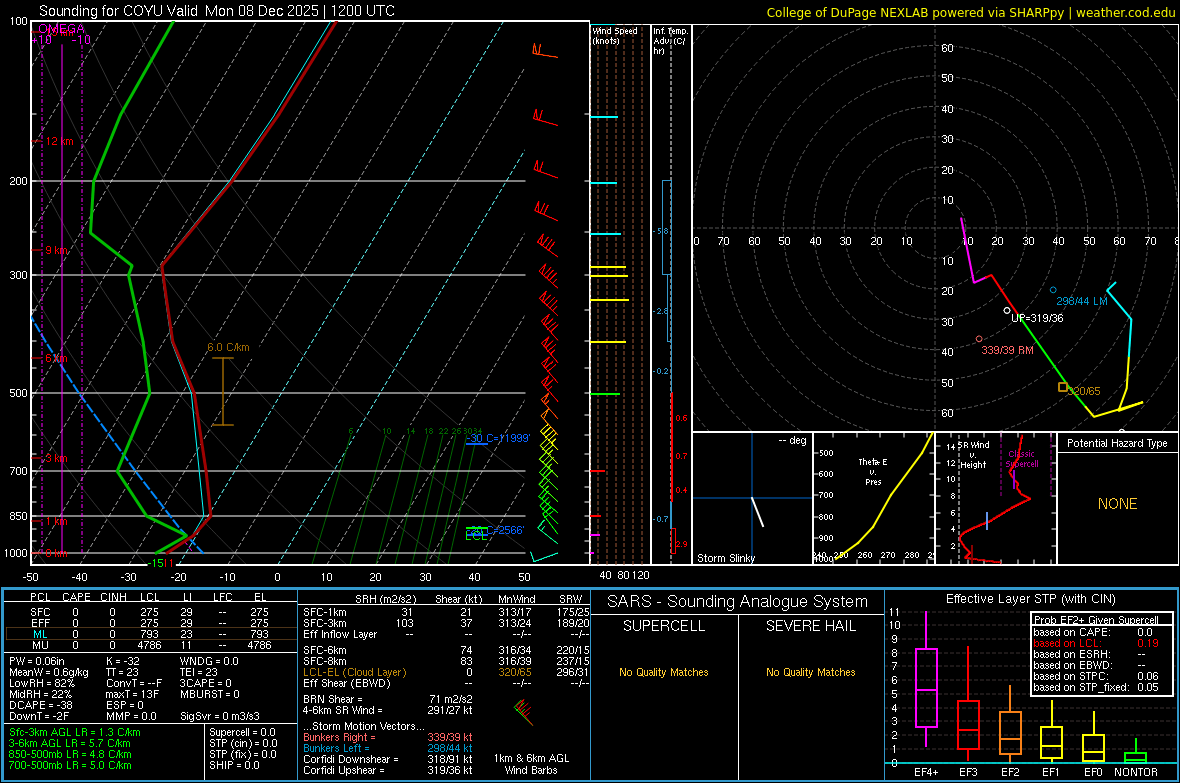Click the SFC-1km shear row

(x=446, y=612)
